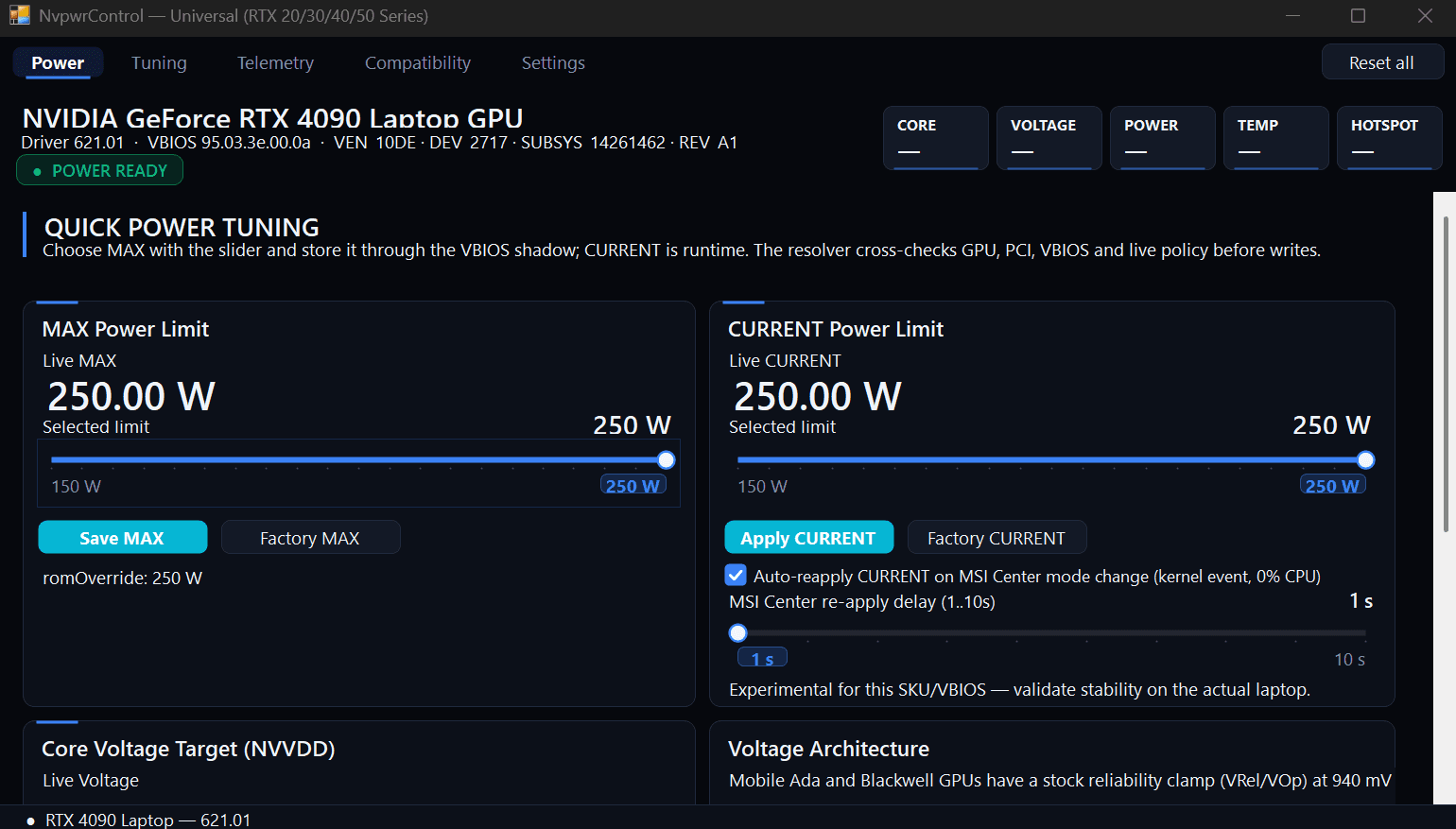Click the TEMP telemetry tile

[x=1276, y=138]
